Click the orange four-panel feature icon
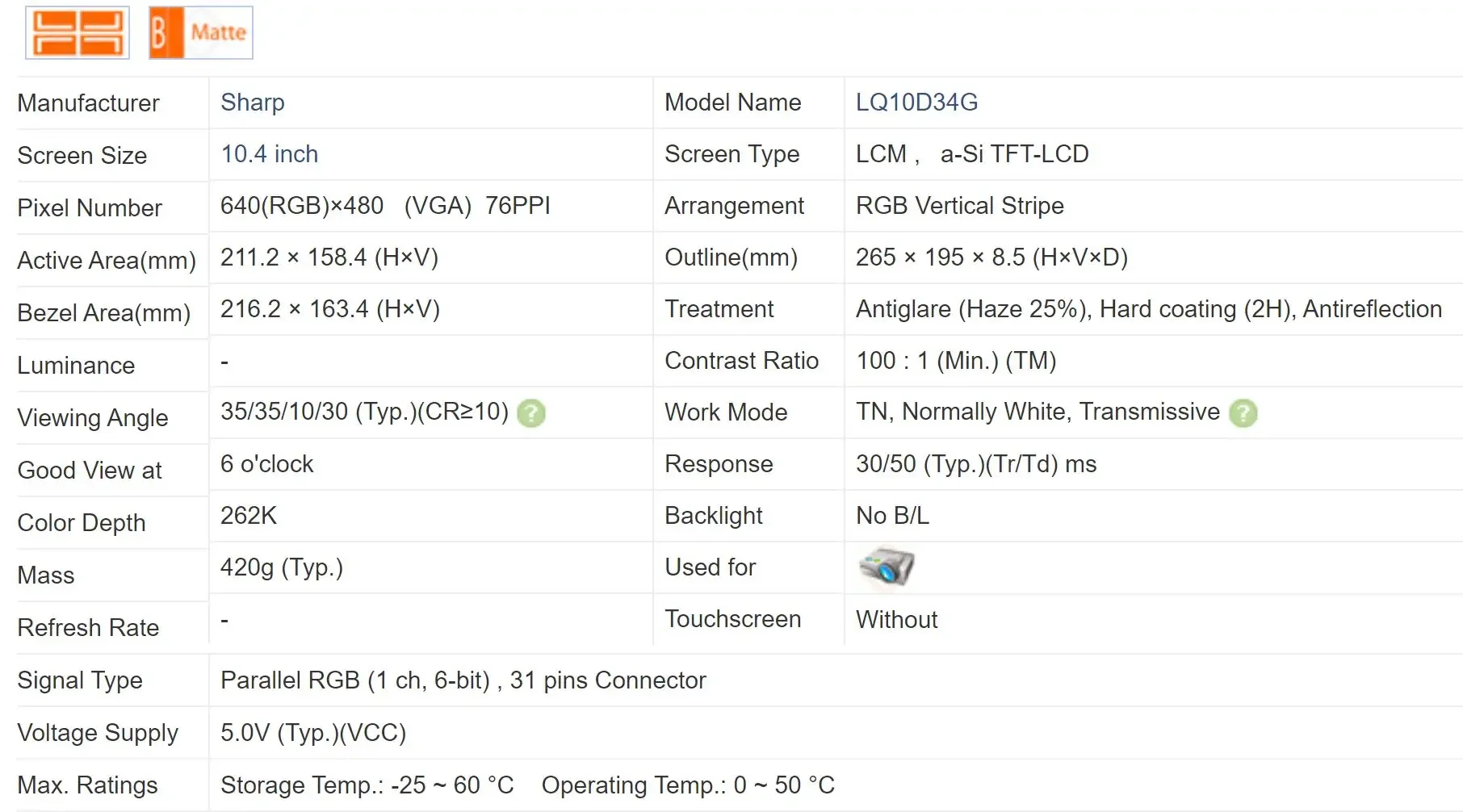The image size is (1463, 812). [78, 32]
